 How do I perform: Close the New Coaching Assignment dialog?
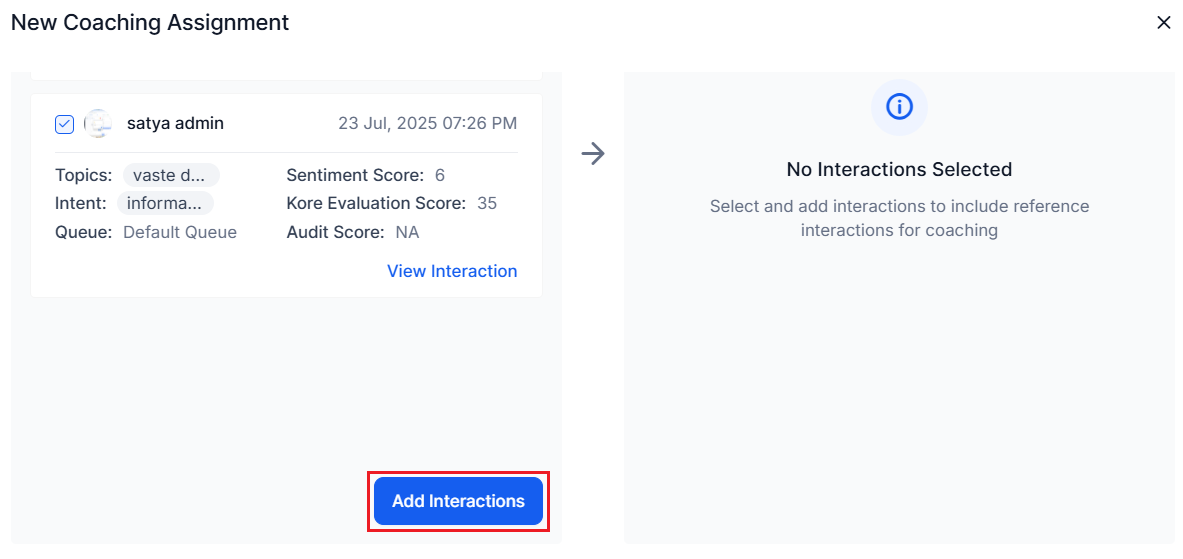[1163, 23]
